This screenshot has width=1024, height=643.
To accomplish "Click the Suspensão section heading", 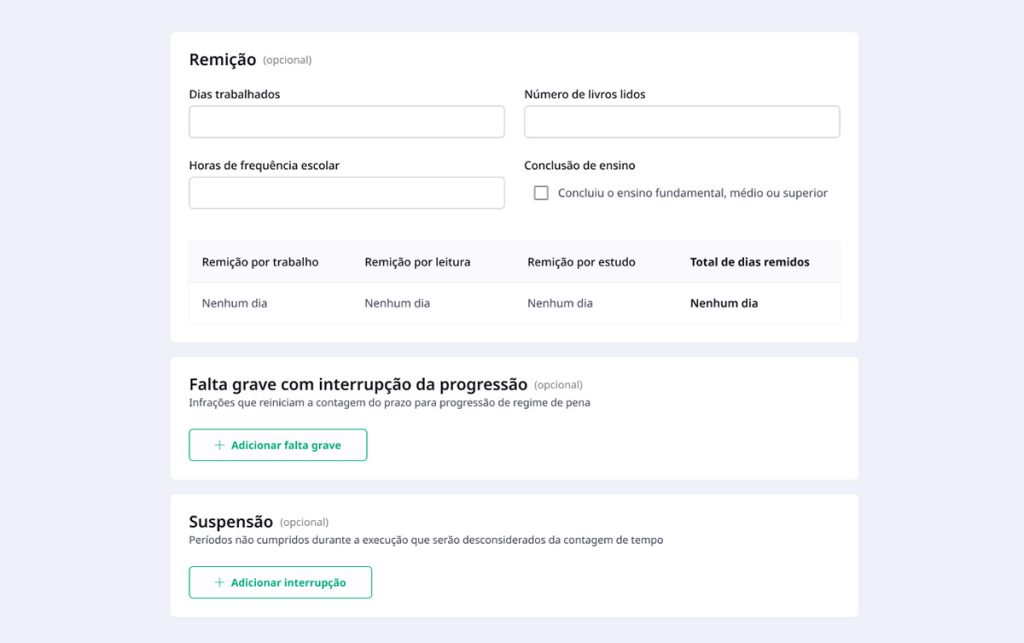I will [x=231, y=521].
